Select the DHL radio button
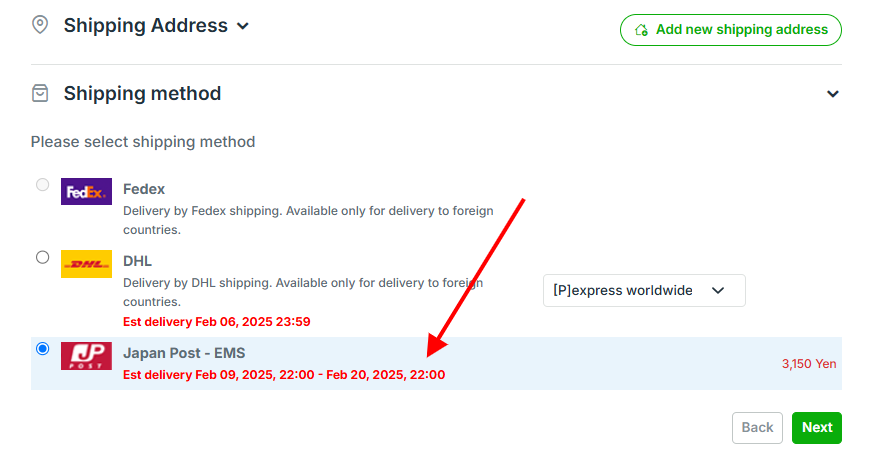Screen dimensions: 870x459 42,257
